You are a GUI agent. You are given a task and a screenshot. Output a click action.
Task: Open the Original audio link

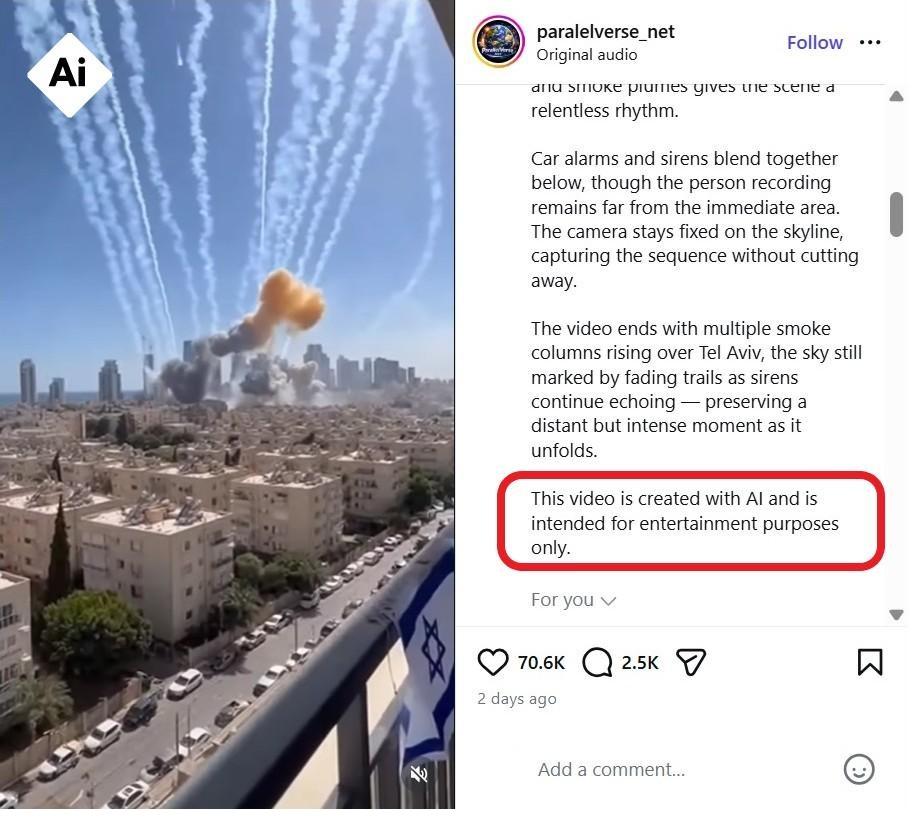[586, 55]
